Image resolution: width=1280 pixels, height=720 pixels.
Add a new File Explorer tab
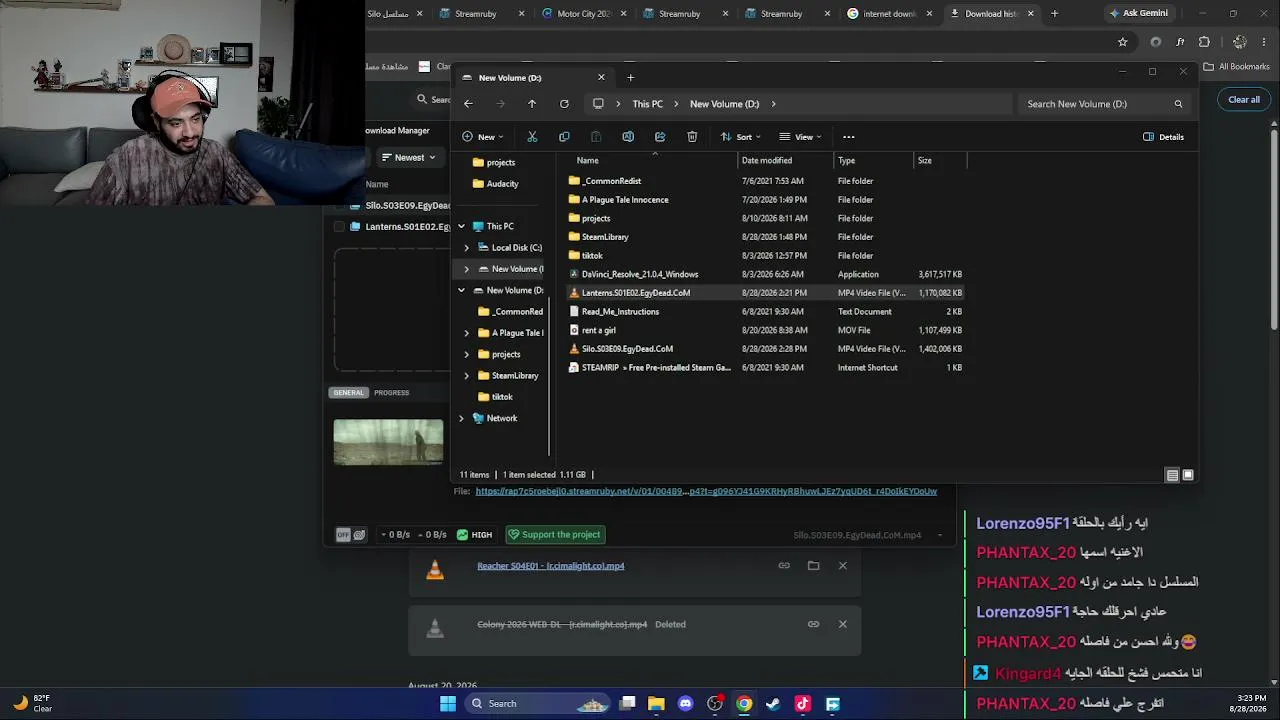(x=630, y=77)
